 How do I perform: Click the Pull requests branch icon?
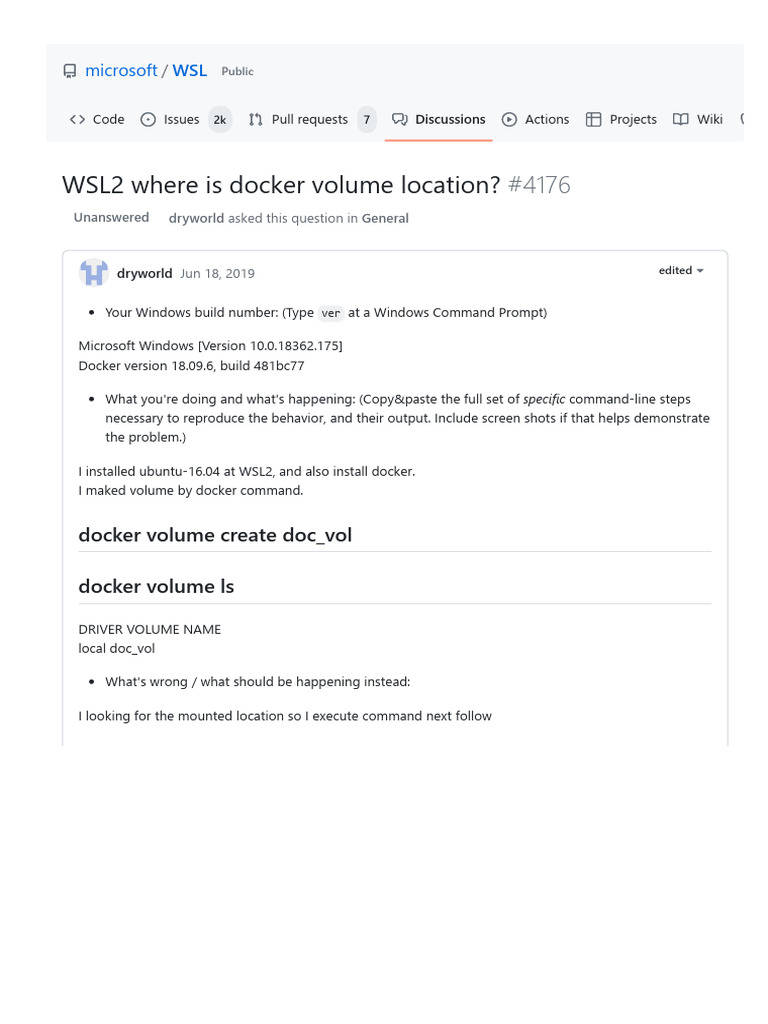tap(256, 120)
